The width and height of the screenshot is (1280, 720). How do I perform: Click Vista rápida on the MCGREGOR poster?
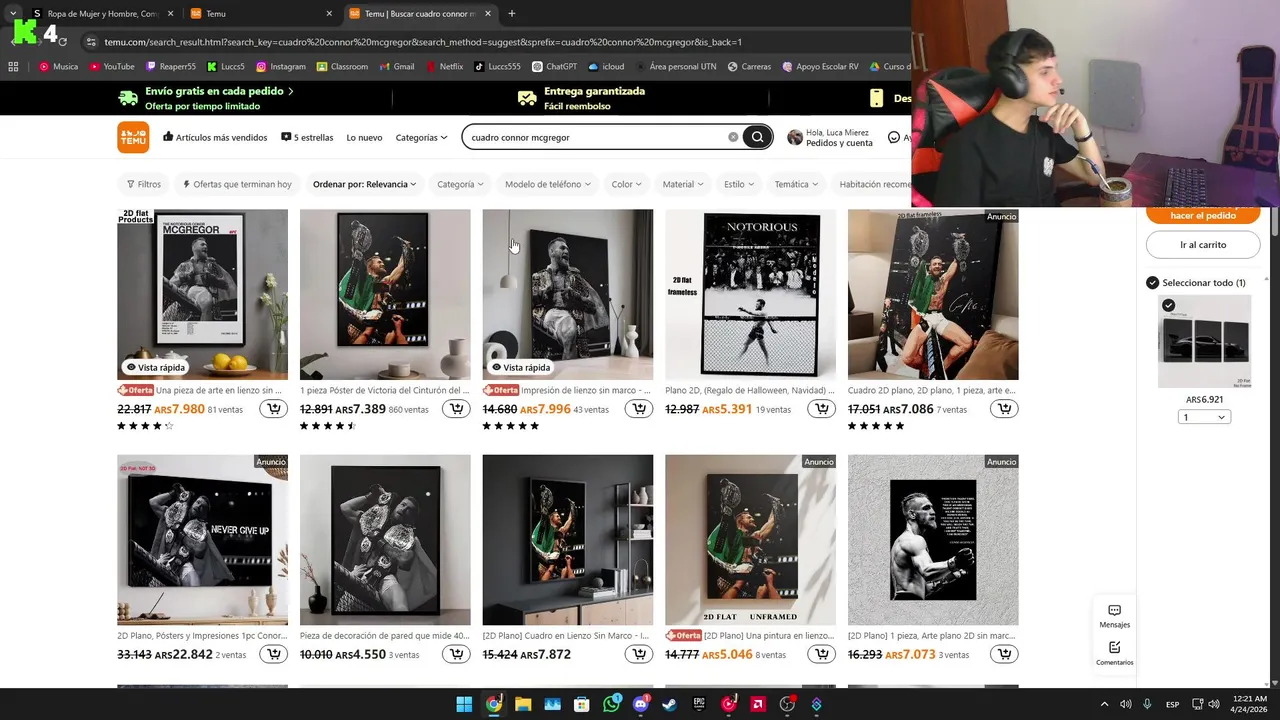coord(155,367)
